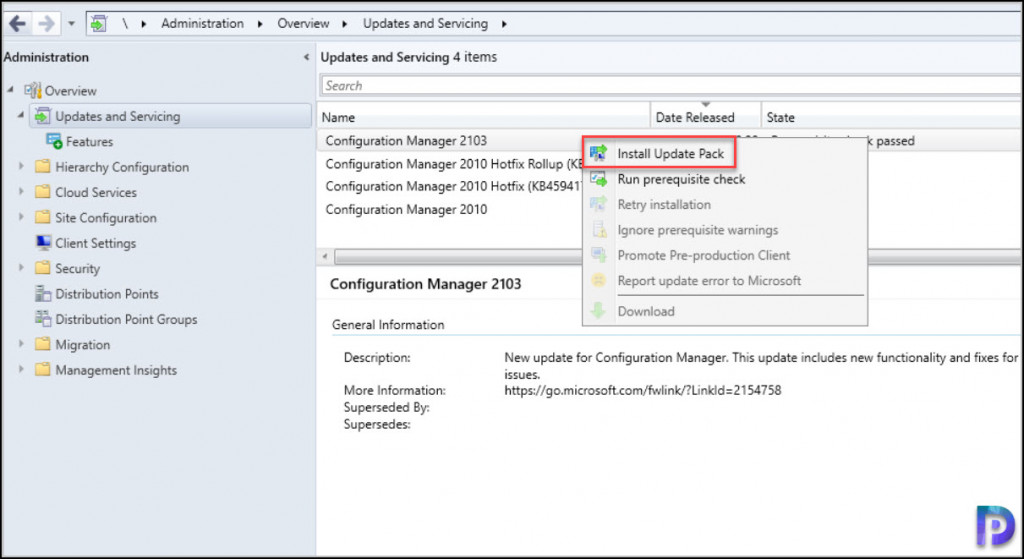Screen dimensions: 1024x559
Task: Open Distribution Point Groups node
Action: [x=126, y=319]
